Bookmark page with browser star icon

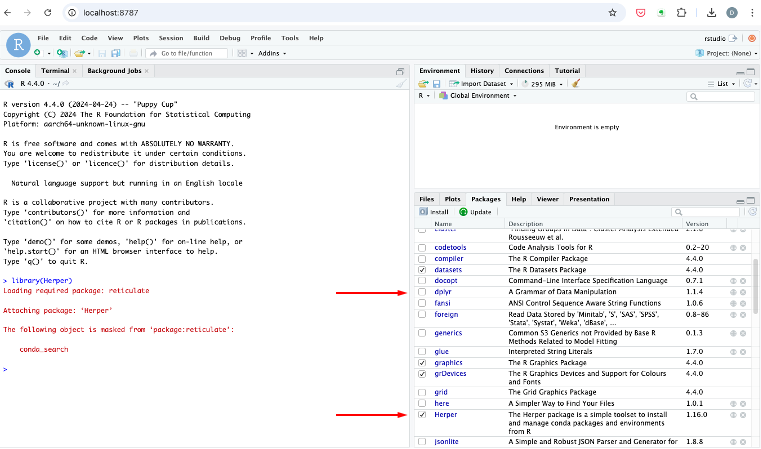[612, 13]
